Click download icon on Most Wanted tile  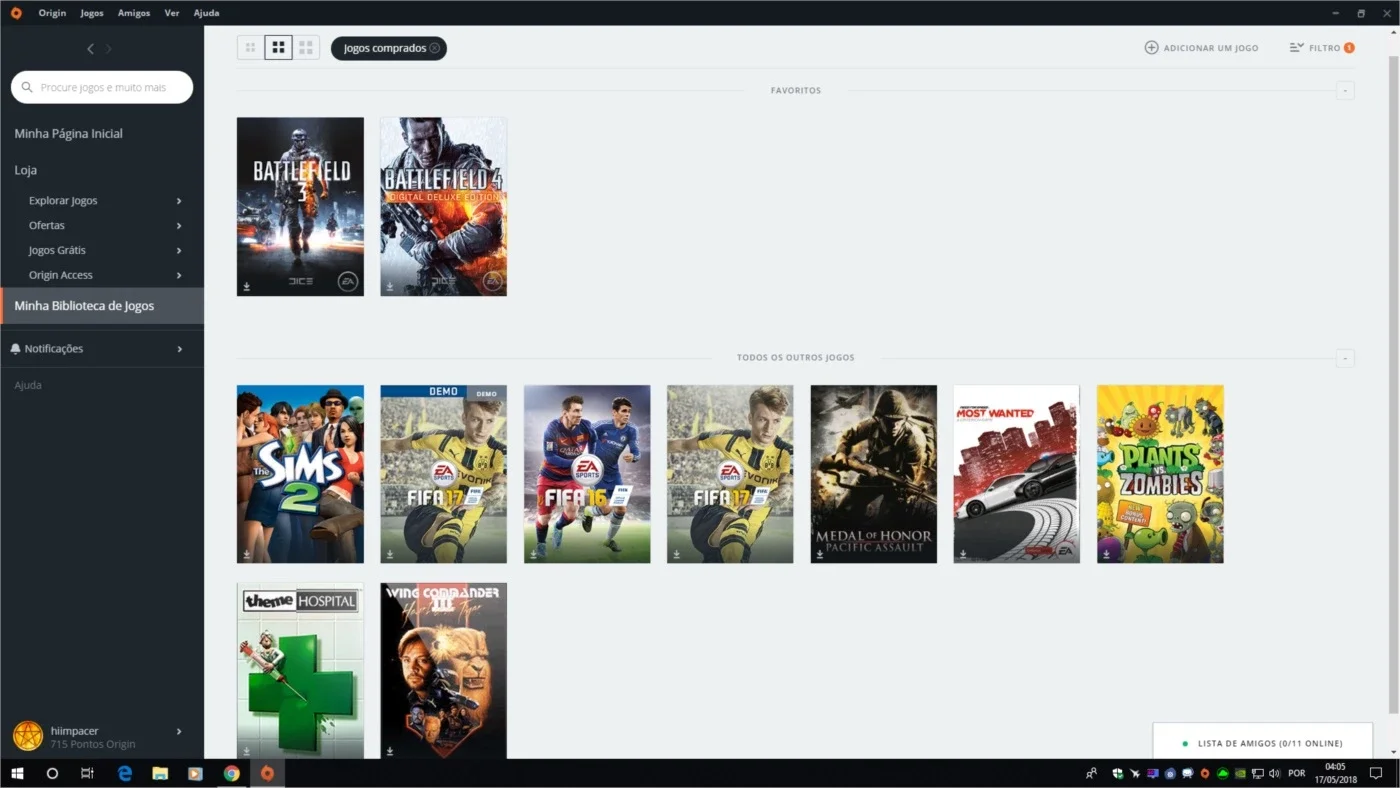(963, 554)
